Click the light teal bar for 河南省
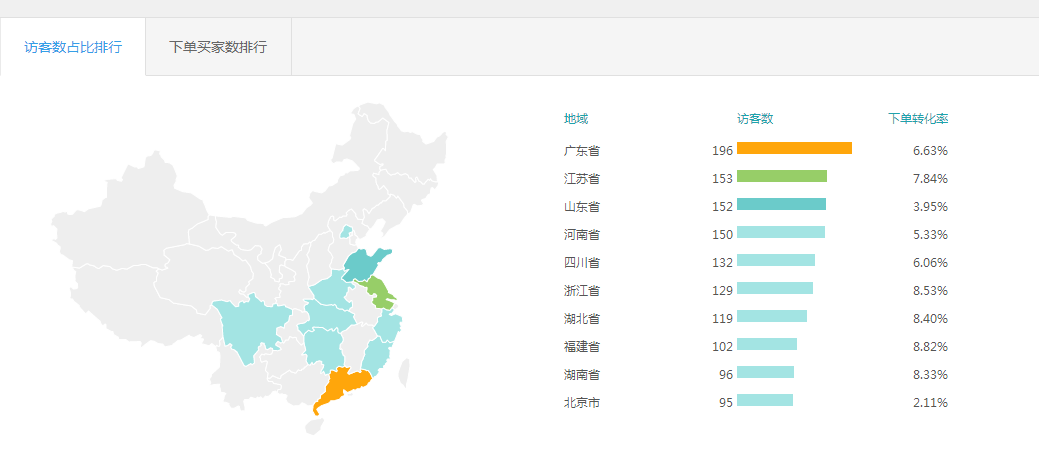1039x458 pixels. click(x=781, y=232)
